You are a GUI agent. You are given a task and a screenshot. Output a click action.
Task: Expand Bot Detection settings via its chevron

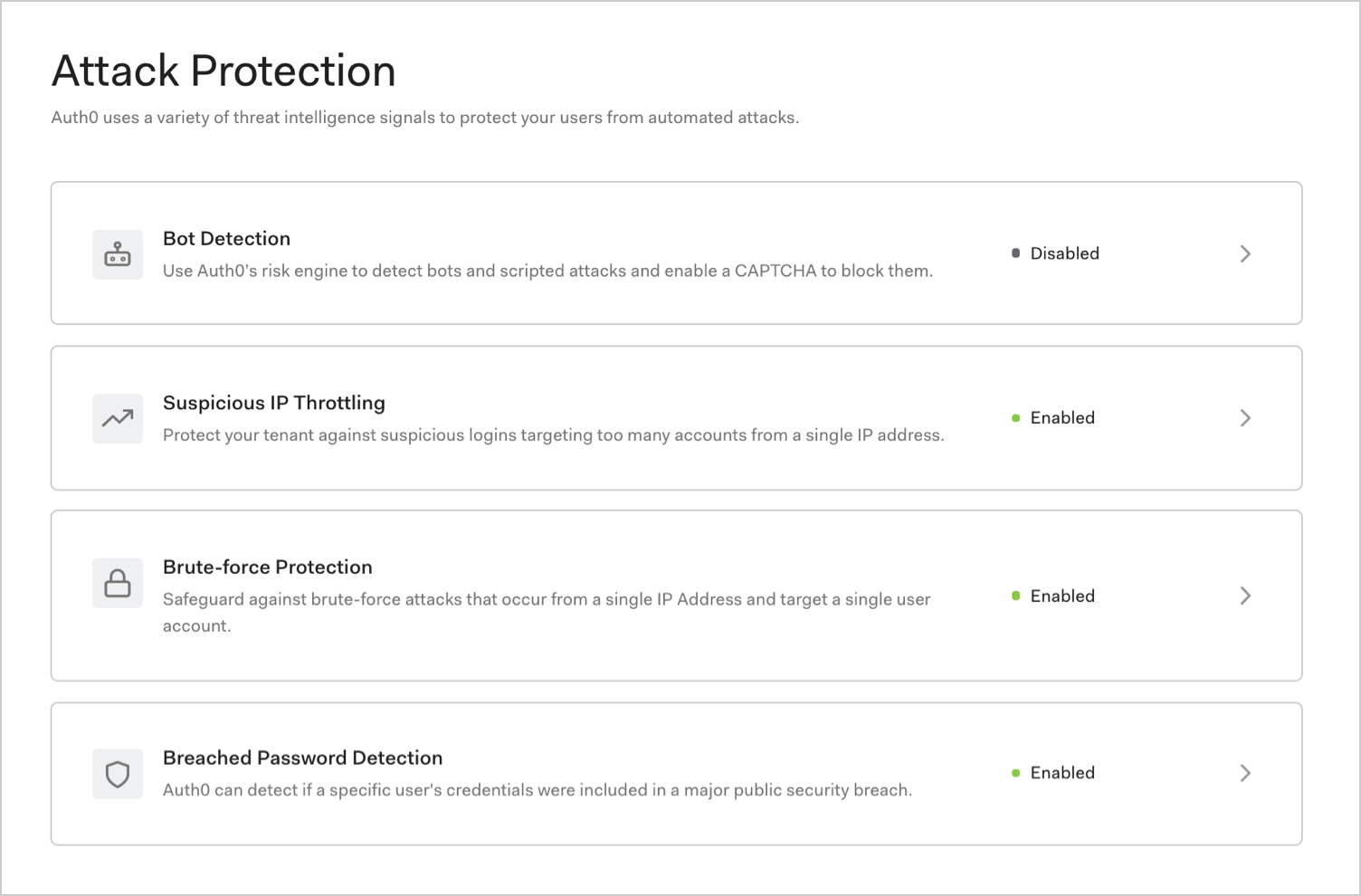pos(1246,253)
